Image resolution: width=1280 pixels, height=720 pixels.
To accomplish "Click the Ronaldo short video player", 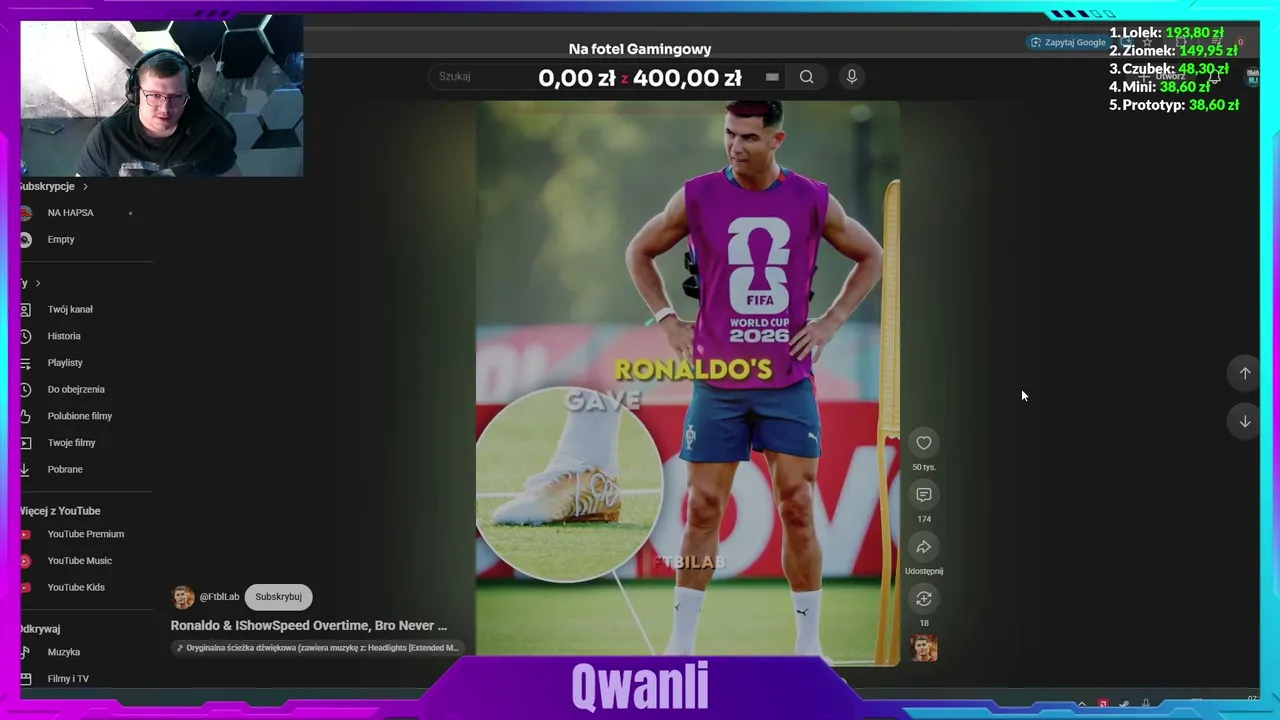I will (x=687, y=383).
